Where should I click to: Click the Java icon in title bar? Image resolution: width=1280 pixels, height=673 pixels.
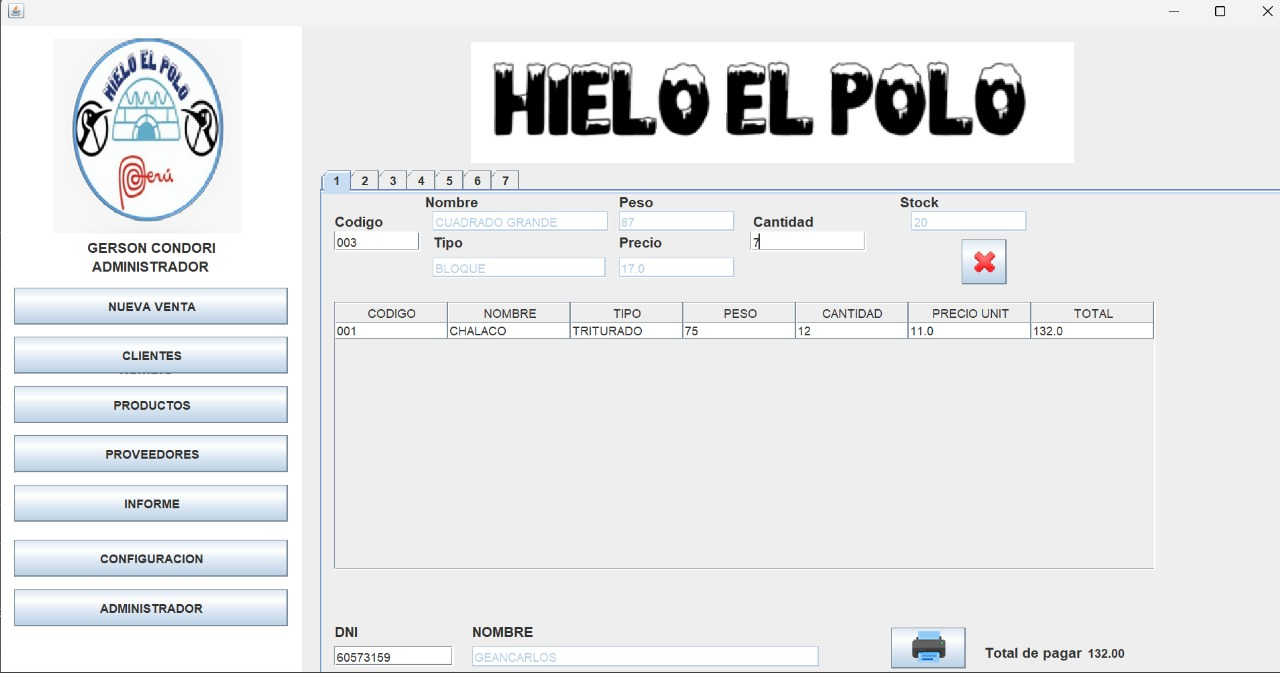coord(15,10)
